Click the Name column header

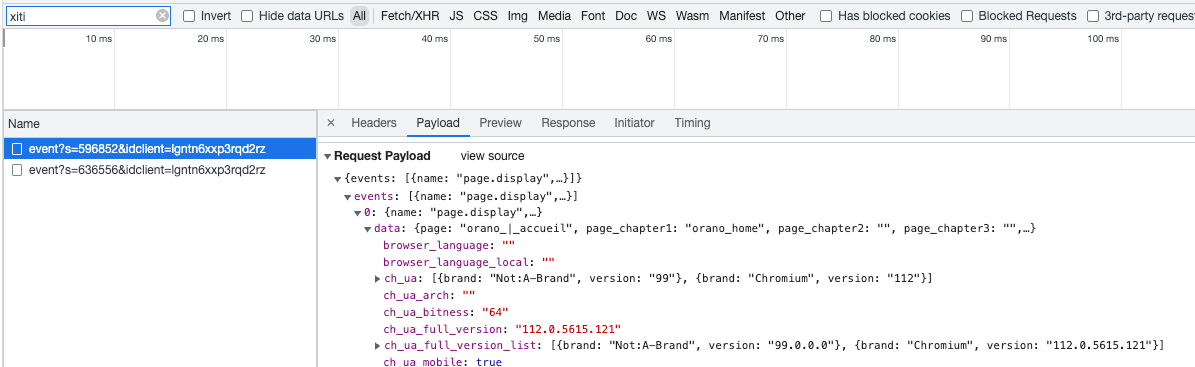(x=159, y=123)
